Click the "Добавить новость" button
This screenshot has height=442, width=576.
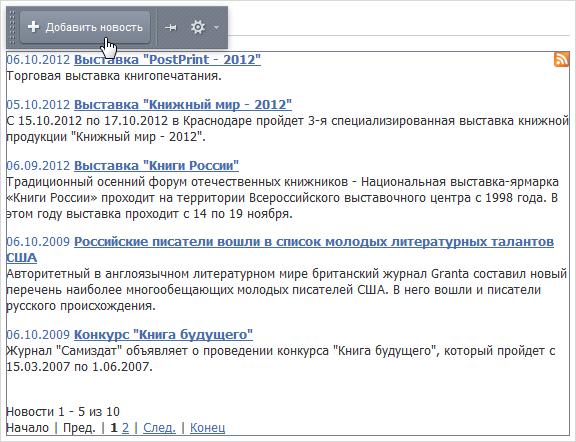[x=85, y=27]
